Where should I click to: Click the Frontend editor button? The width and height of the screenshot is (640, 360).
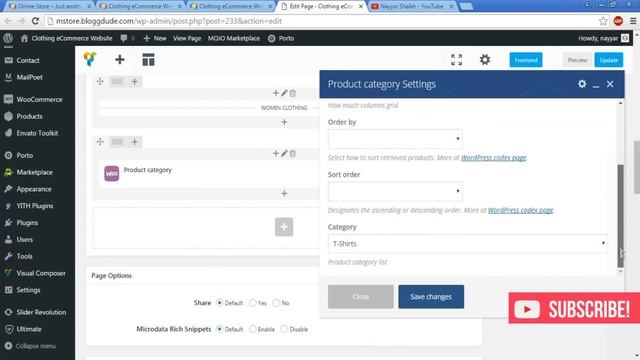(526, 60)
